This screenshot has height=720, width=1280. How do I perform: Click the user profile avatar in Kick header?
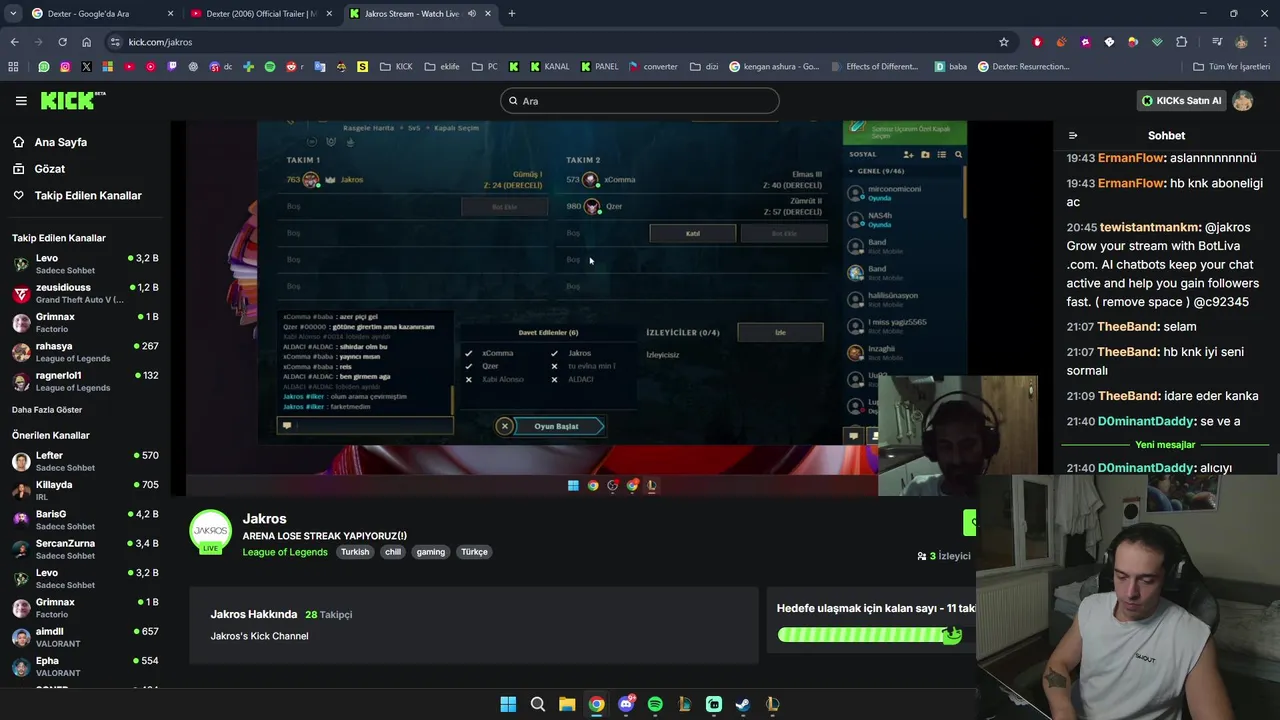(1243, 101)
